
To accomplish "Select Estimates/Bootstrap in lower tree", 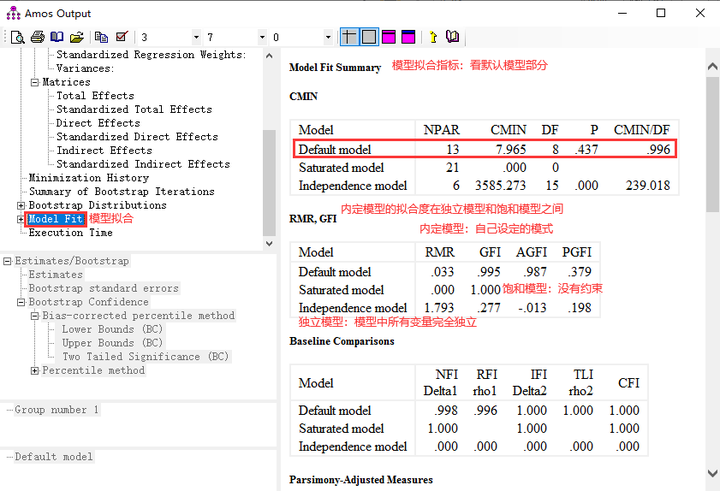I will coord(72,261).
